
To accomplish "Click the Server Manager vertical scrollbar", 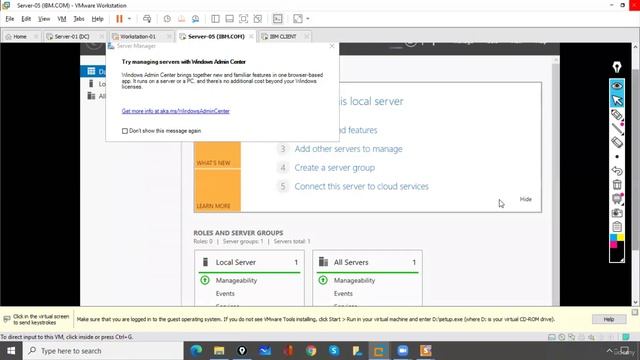I will click(555, 182).
